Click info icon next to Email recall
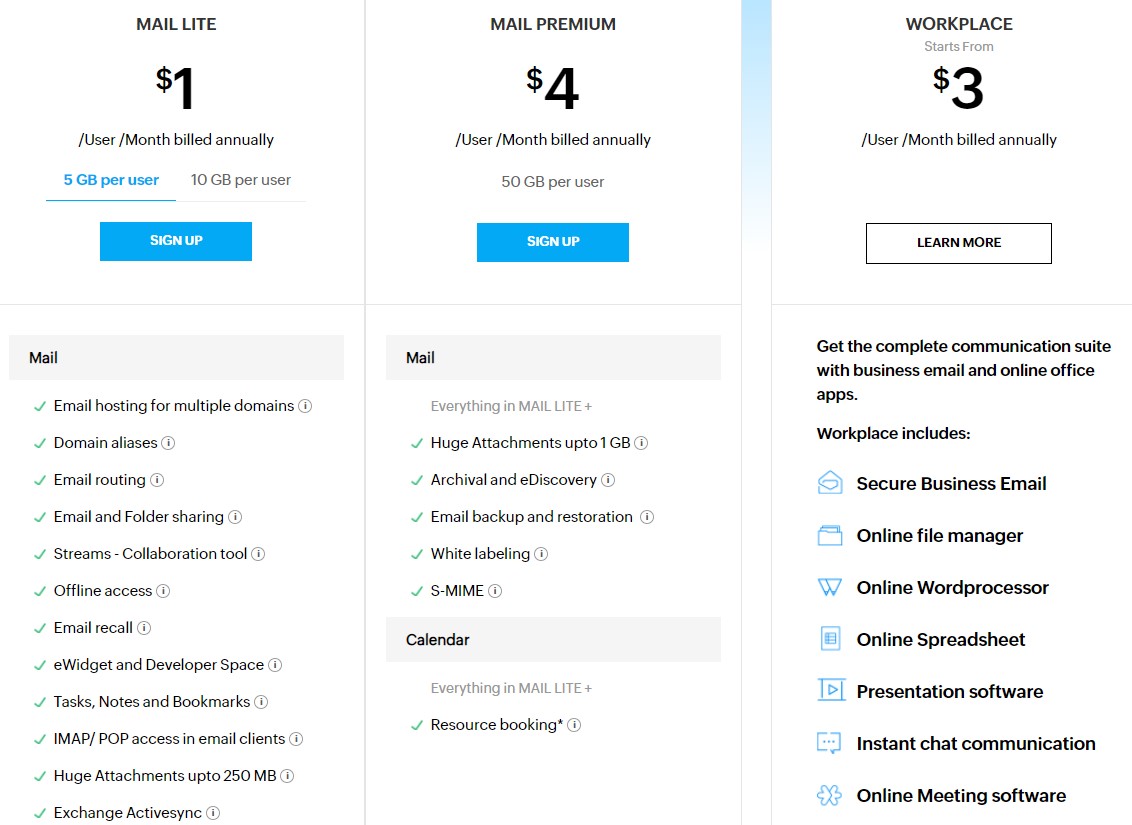The width and height of the screenshot is (1132, 825). (x=144, y=628)
